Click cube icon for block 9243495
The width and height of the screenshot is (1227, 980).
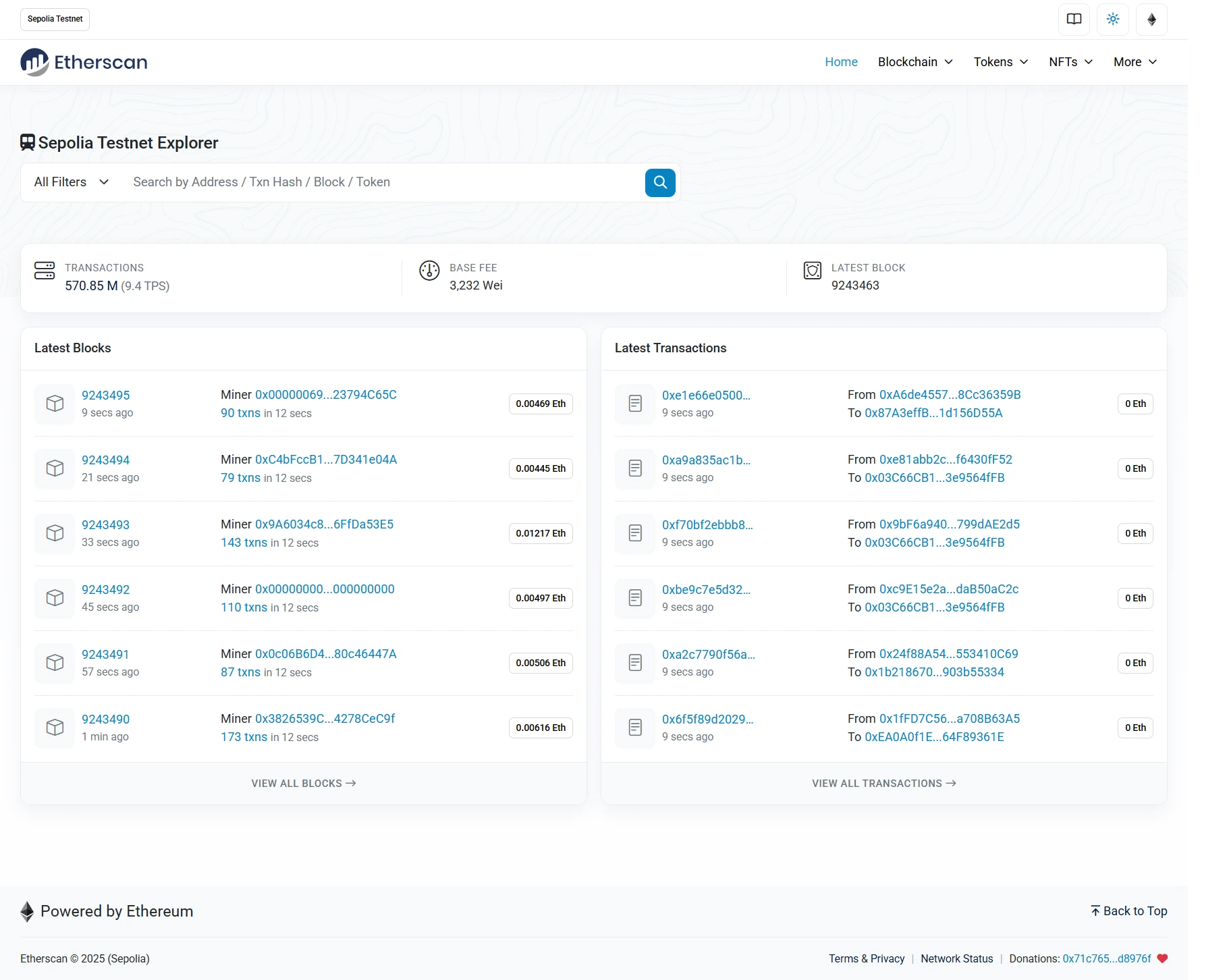click(55, 404)
